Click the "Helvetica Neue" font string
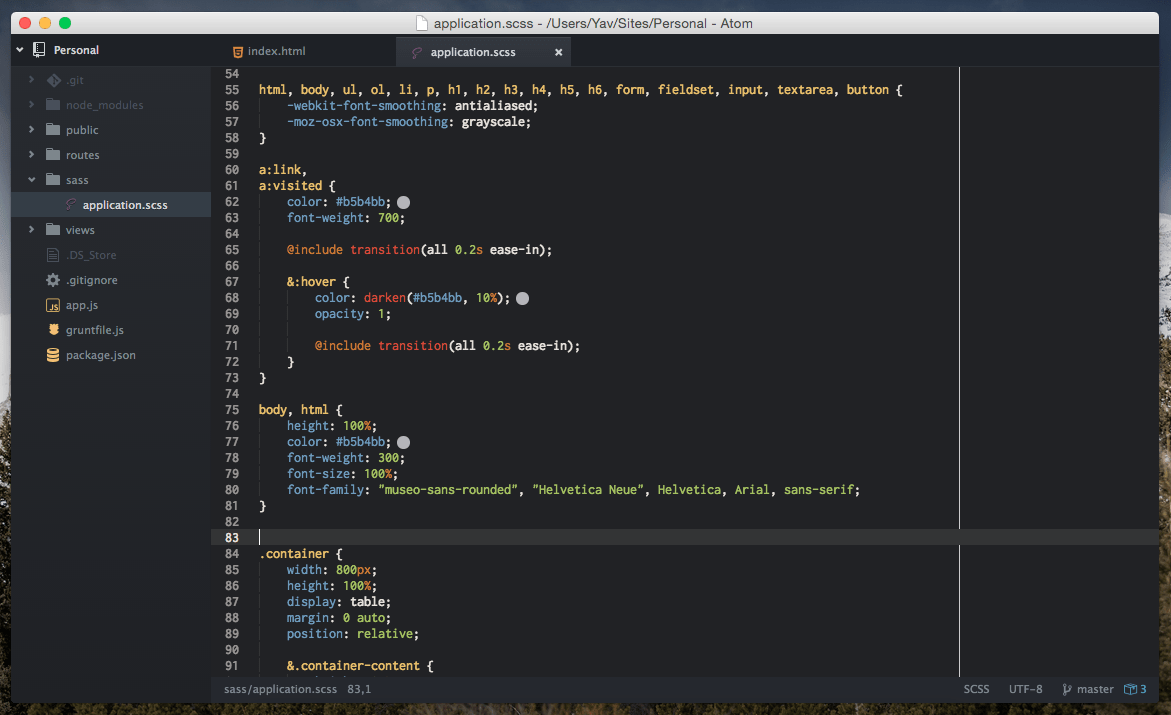 tap(588, 490)
